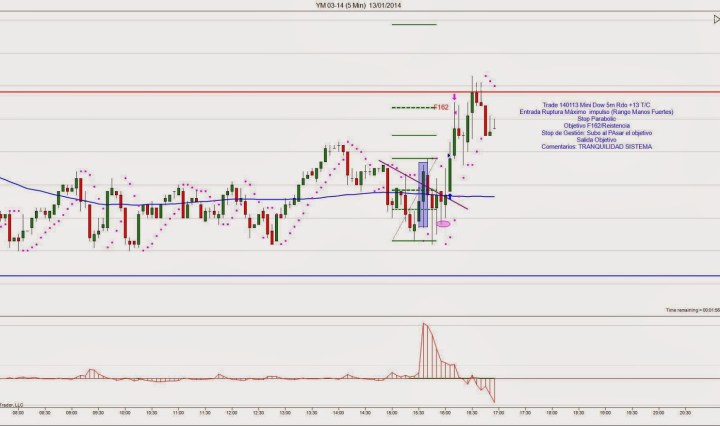Select the pink ellipse marker below candles
The width and height of the screenshot is (720, 426).
click(444, 224)
